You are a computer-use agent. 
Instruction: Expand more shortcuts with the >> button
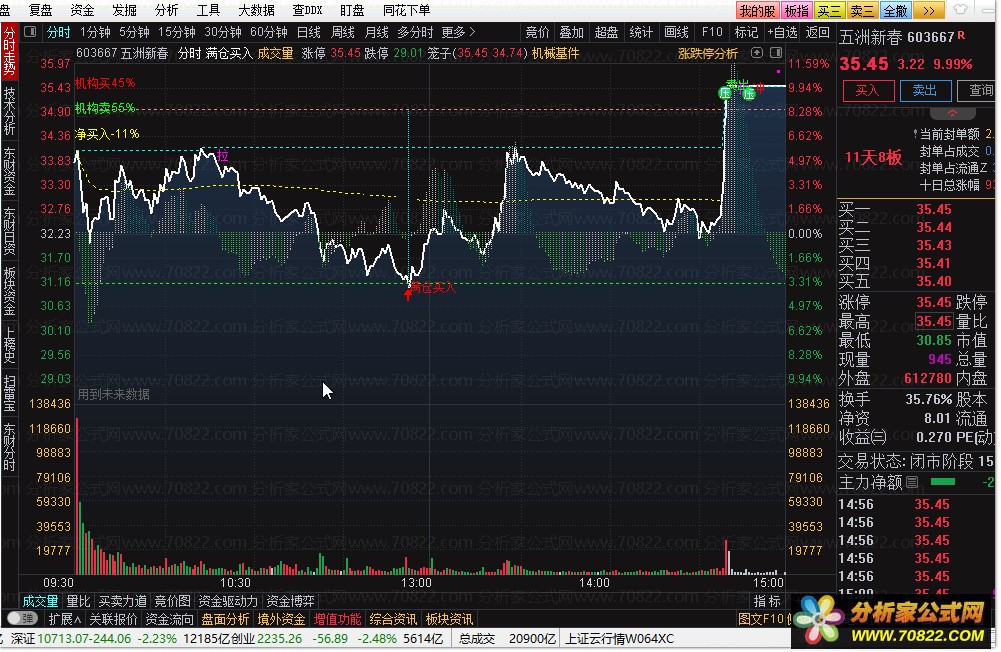pos(929,11)
